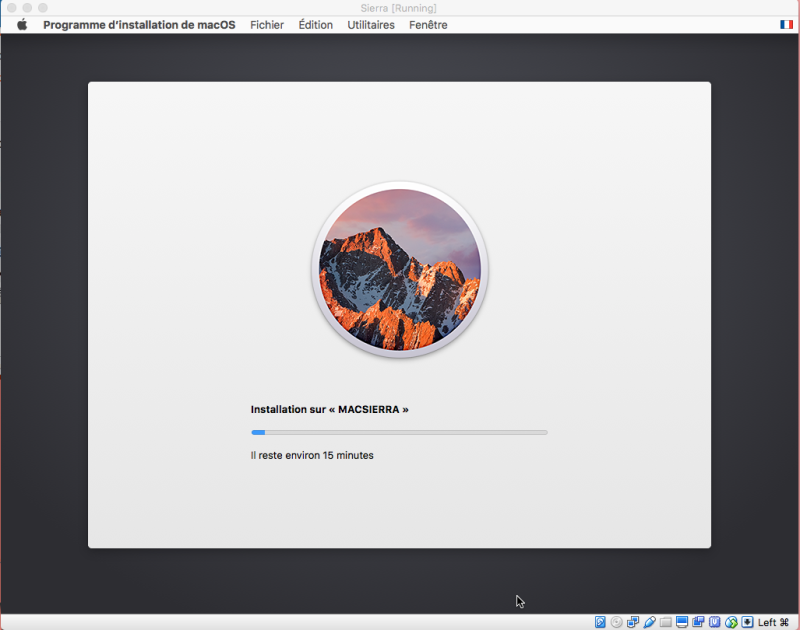800x630 pixels.
Task: Click the zoom window button
Action: [43, 8]
